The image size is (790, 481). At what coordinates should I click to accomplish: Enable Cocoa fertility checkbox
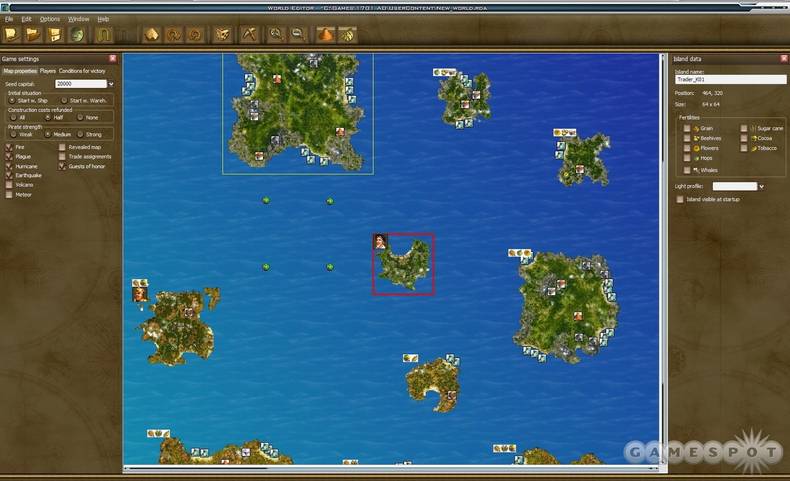click(744, 138)
